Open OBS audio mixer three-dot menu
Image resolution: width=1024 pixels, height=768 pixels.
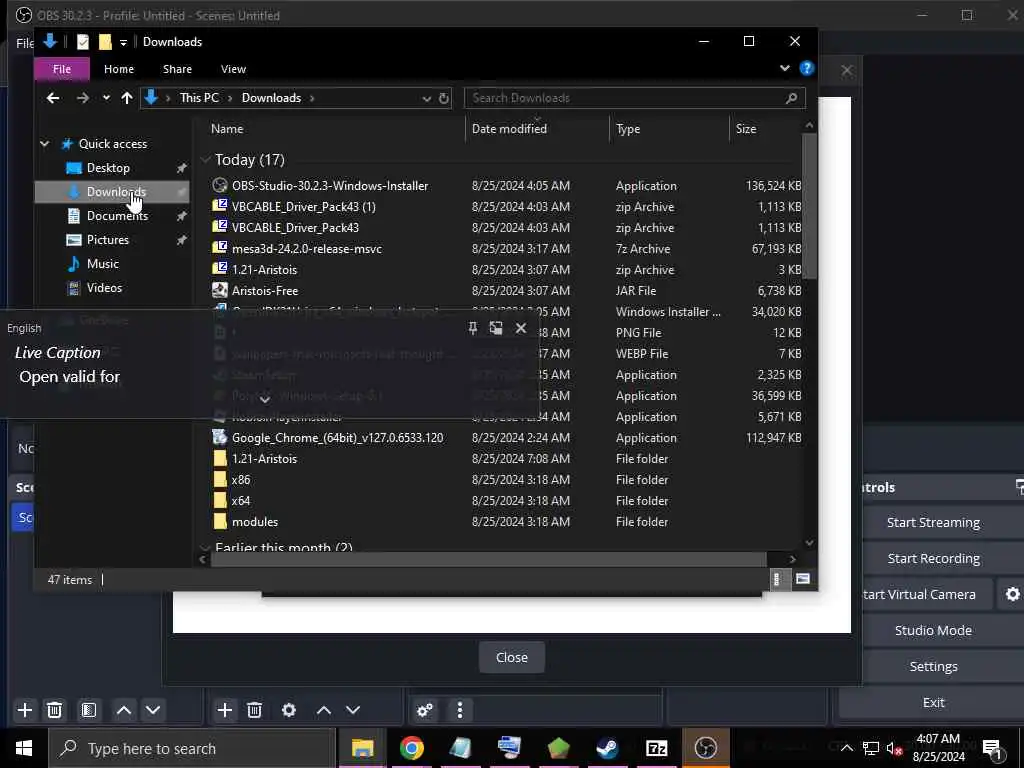[x=460, y=710]
